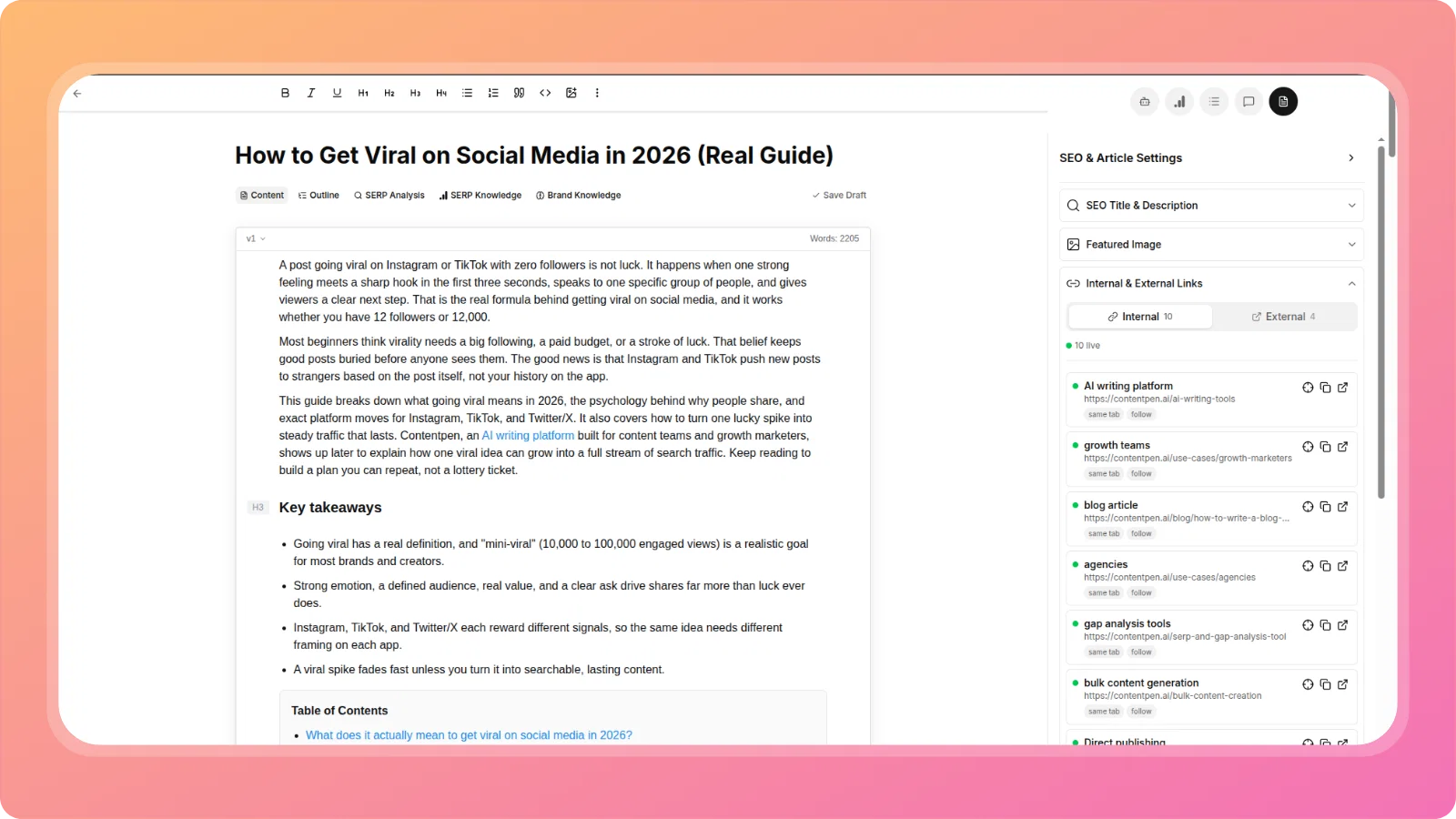Screen dimensions: 1456x819
Task: Toggle 'follow' tag on agencies
Action: pos(1141,593)
